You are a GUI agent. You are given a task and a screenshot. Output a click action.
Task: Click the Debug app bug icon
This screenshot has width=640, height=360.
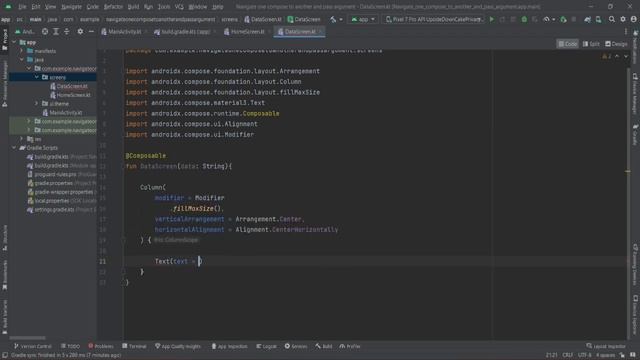click(524, 19)
